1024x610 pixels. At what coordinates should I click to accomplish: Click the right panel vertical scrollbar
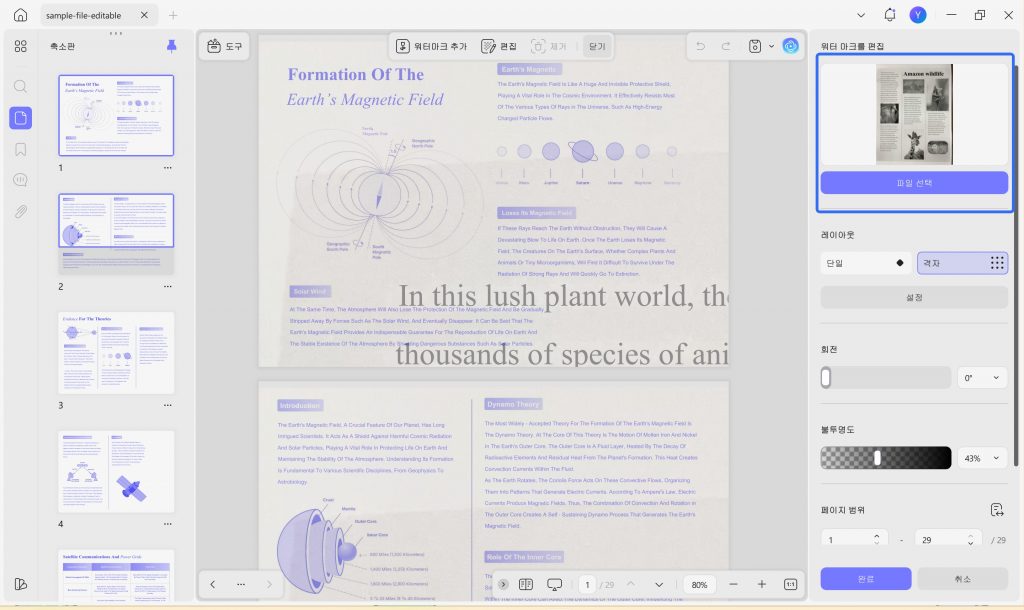1016,266
